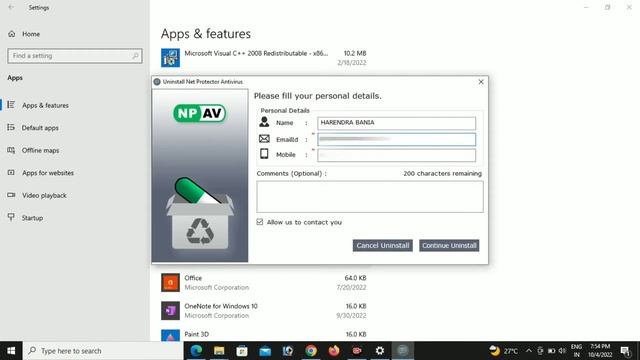
Task: Click the weather 27°C taskbar widget
Action: (504, 351)
